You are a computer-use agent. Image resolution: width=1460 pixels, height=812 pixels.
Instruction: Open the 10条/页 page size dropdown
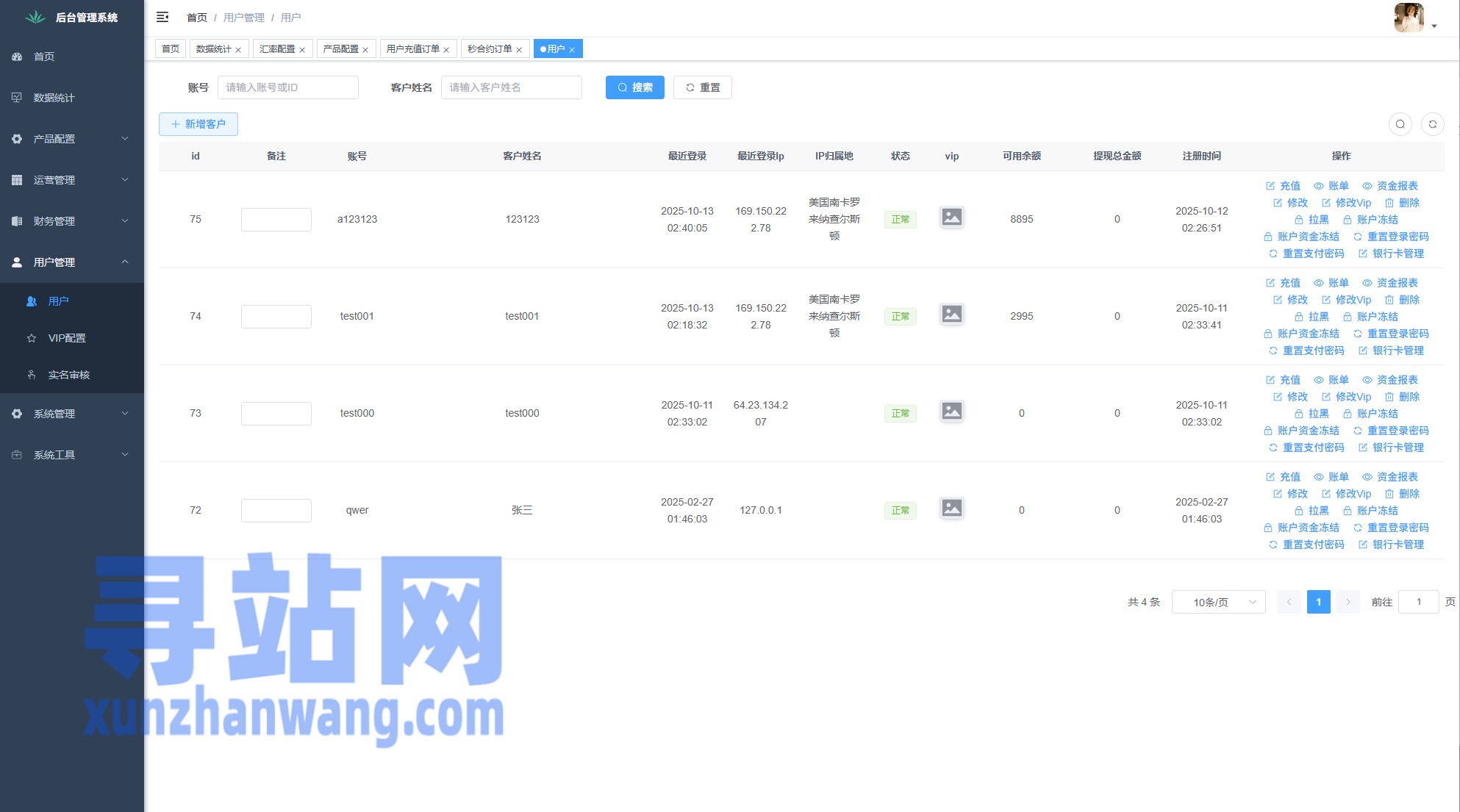tap(1218, 602)
